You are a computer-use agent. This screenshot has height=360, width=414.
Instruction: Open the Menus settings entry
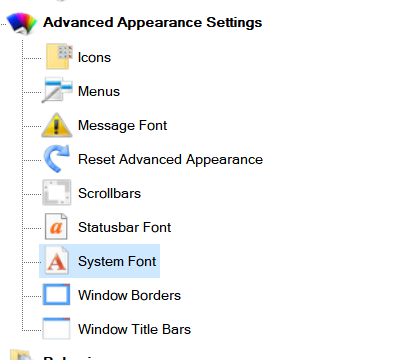[x=99, y=91]
